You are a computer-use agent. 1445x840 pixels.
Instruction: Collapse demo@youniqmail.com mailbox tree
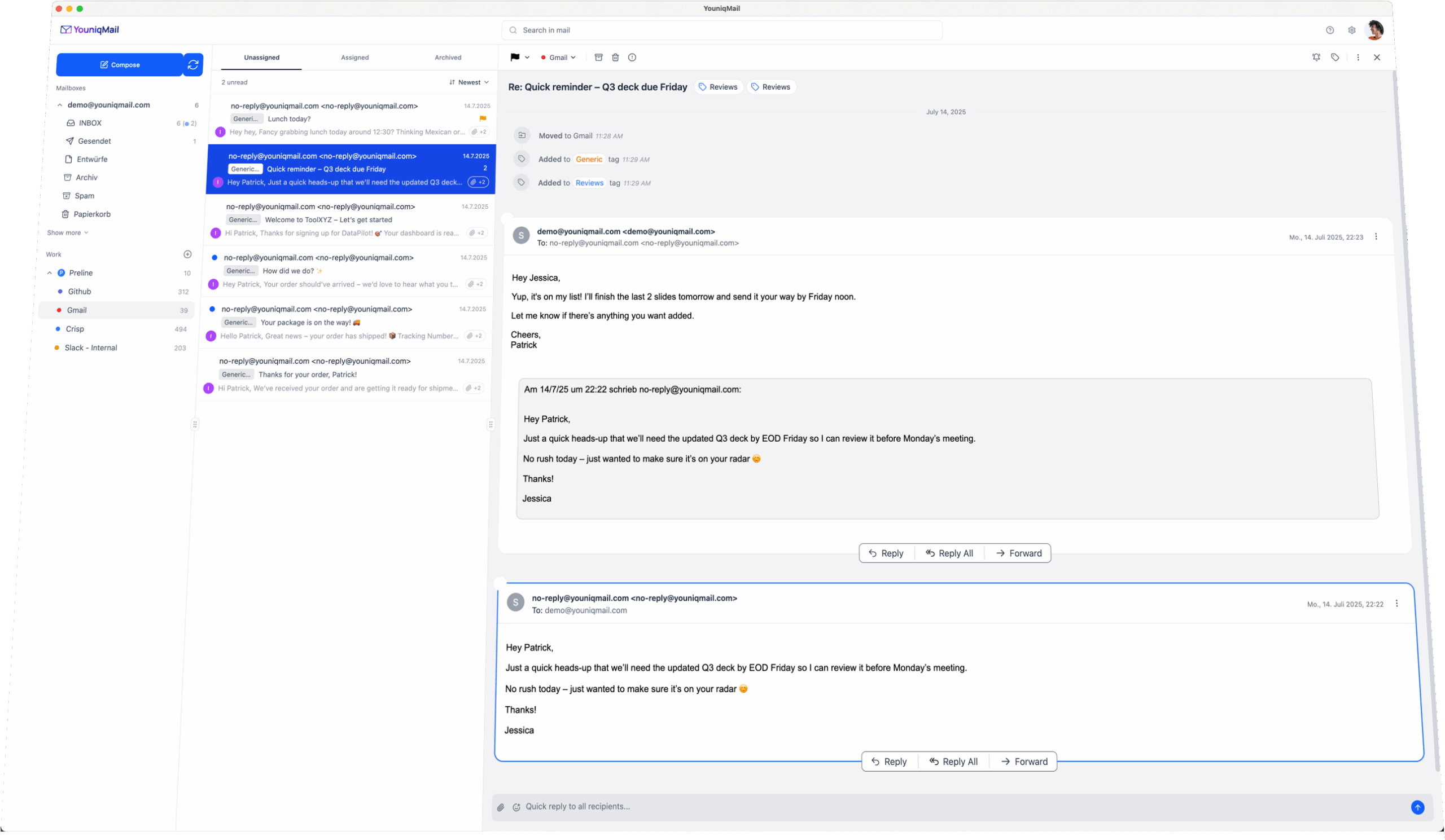point(60,105)
